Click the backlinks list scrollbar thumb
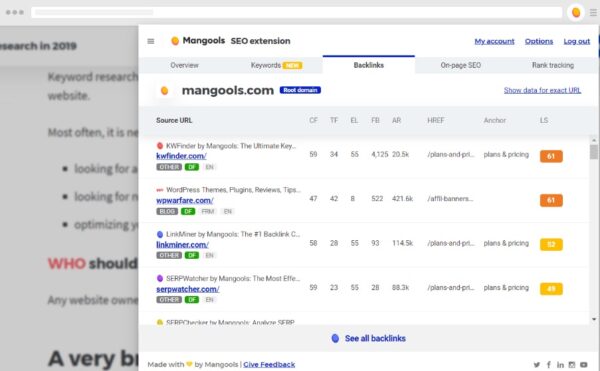 [594, 152]
